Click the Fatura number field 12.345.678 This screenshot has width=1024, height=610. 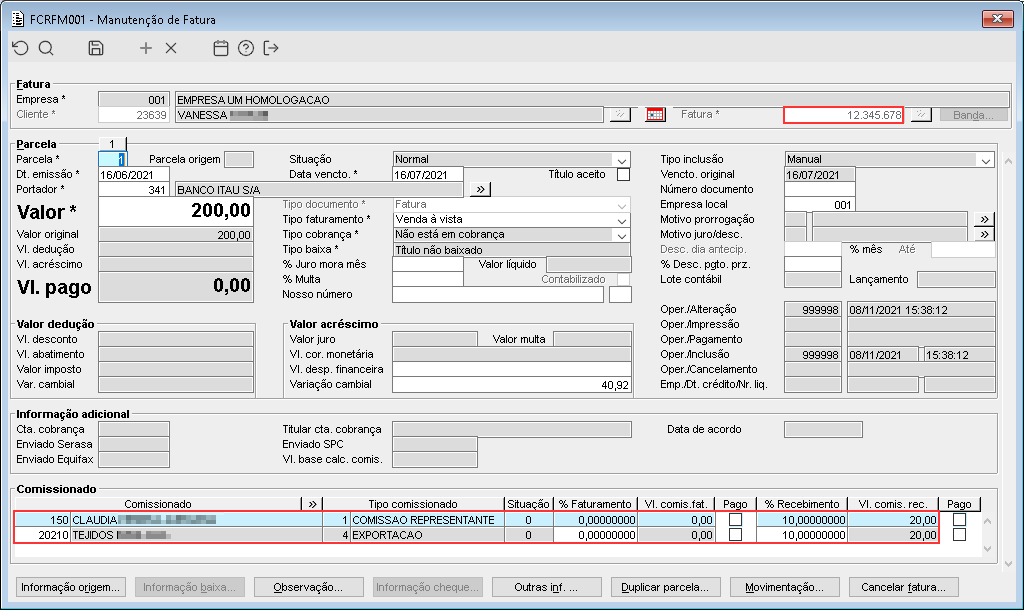[x=844, y=115]
